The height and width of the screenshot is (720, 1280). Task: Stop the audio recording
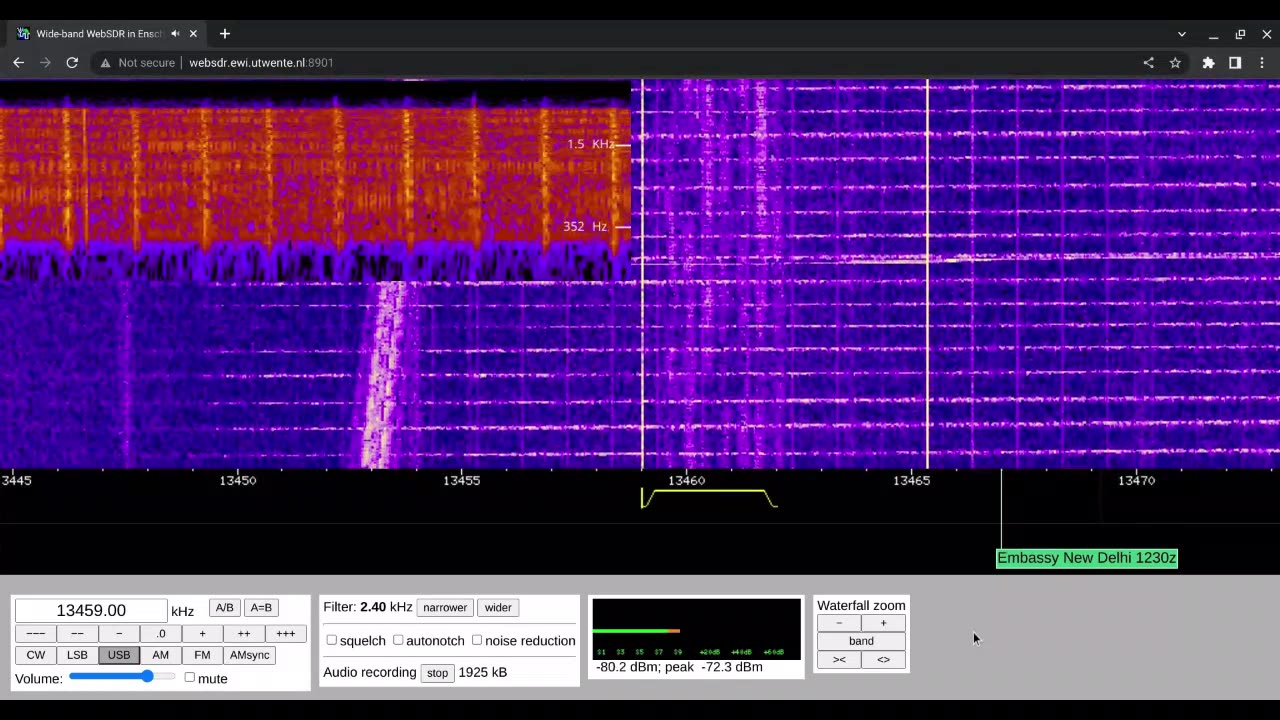[x=438, y=673]
